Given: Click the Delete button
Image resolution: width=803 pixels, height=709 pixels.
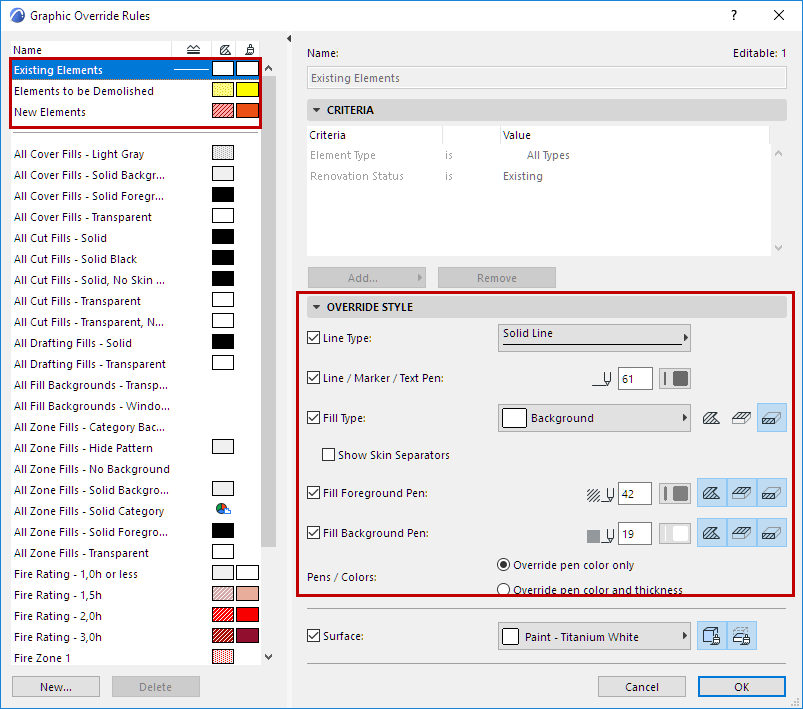Looking at the screenshot, I should [156, 686].
